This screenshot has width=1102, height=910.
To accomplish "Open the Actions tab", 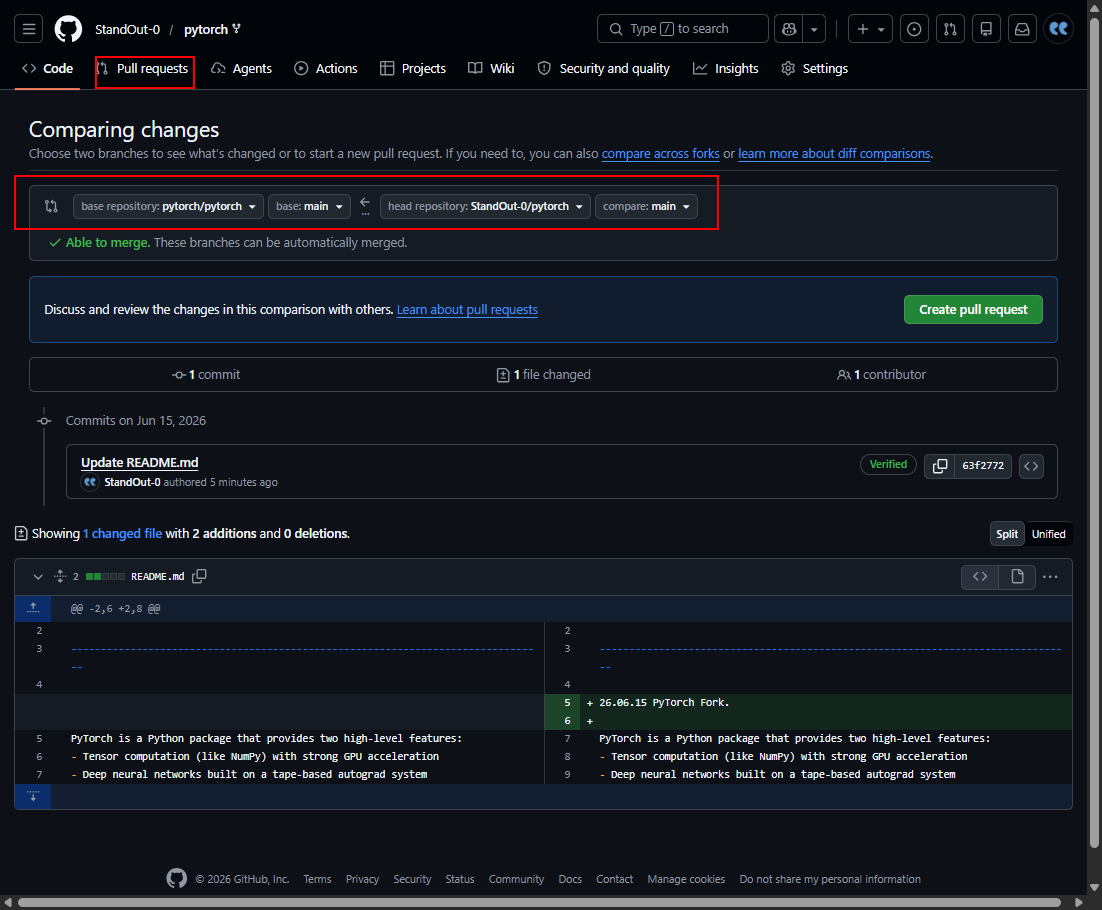I will click(x=326, y=68).
